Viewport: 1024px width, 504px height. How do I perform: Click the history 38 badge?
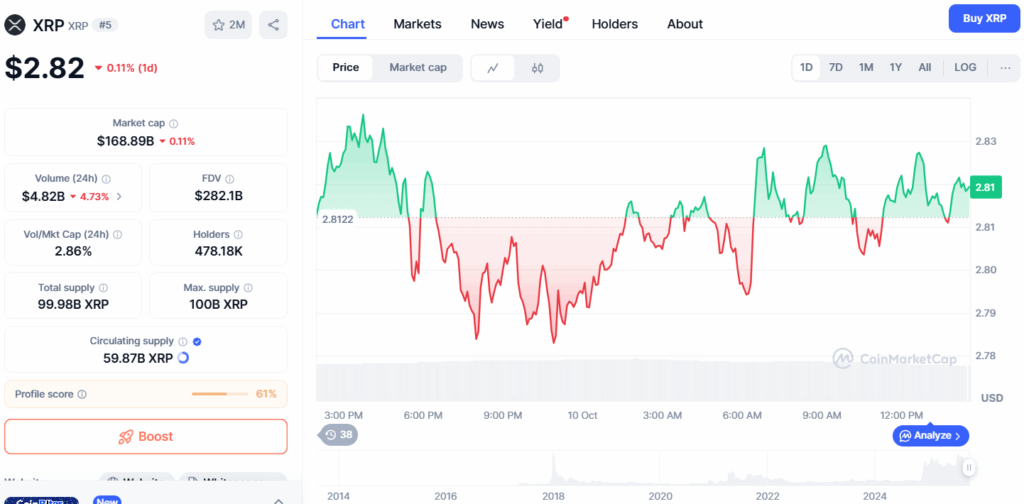[x=338, y=434]
